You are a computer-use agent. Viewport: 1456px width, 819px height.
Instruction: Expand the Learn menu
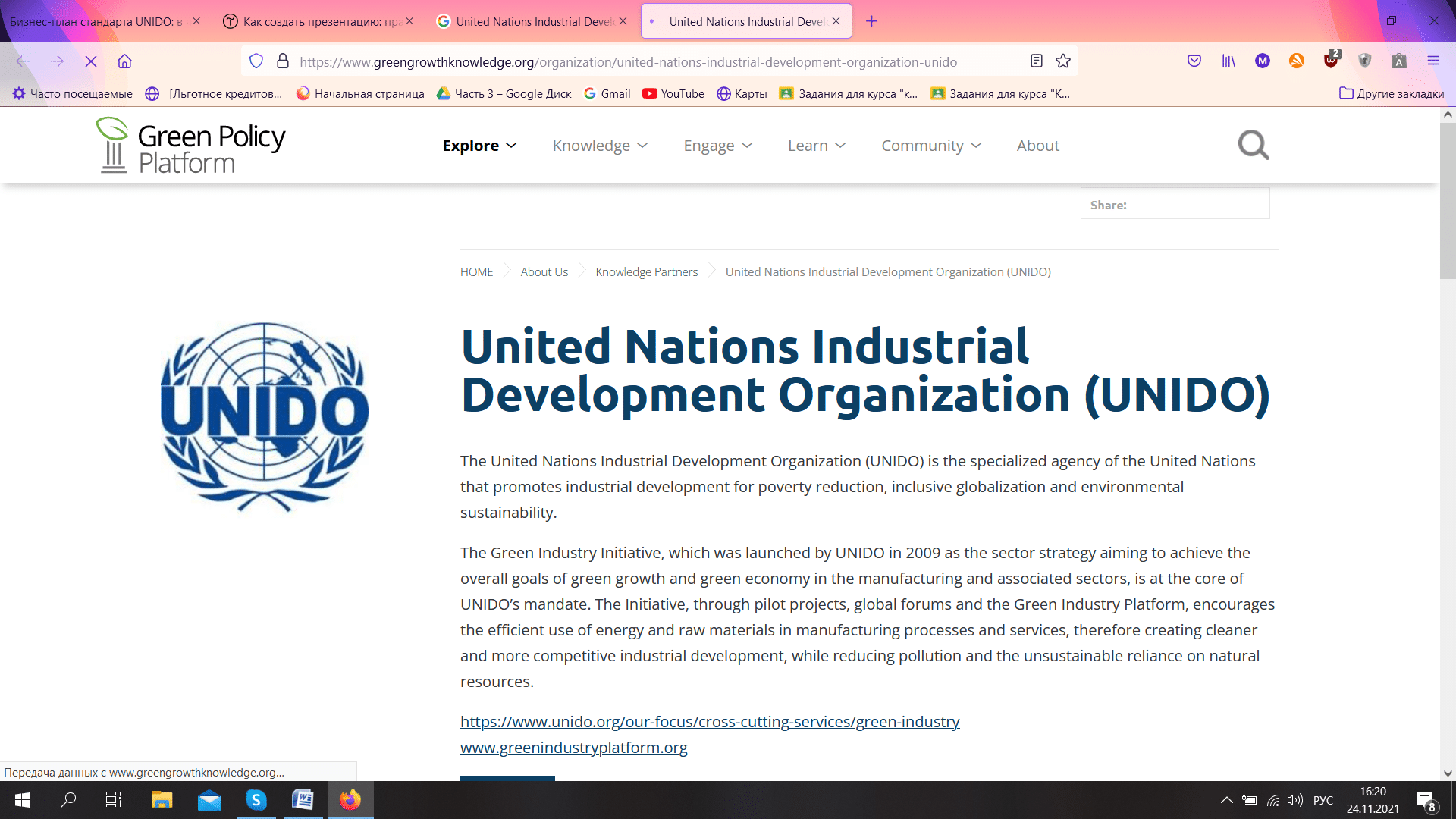[x=816, y=146]
